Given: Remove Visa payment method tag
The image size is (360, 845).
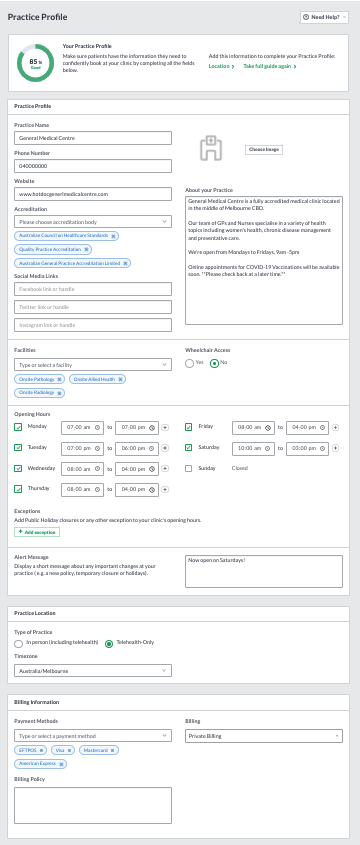Looking at the screenshot, I should point(70,750).
